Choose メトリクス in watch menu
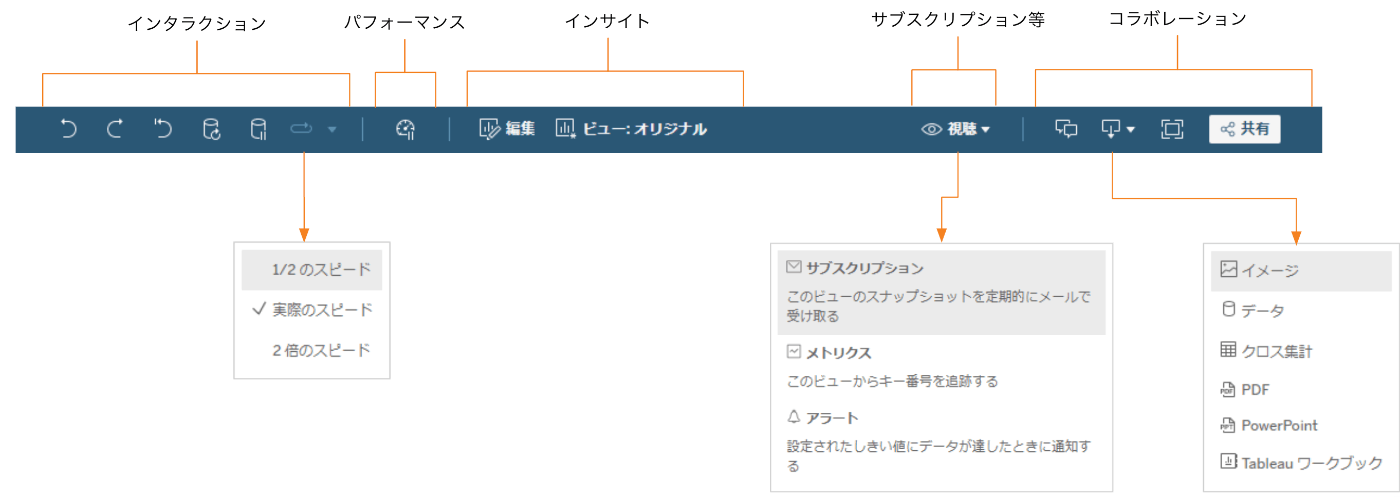 [941, 366]
